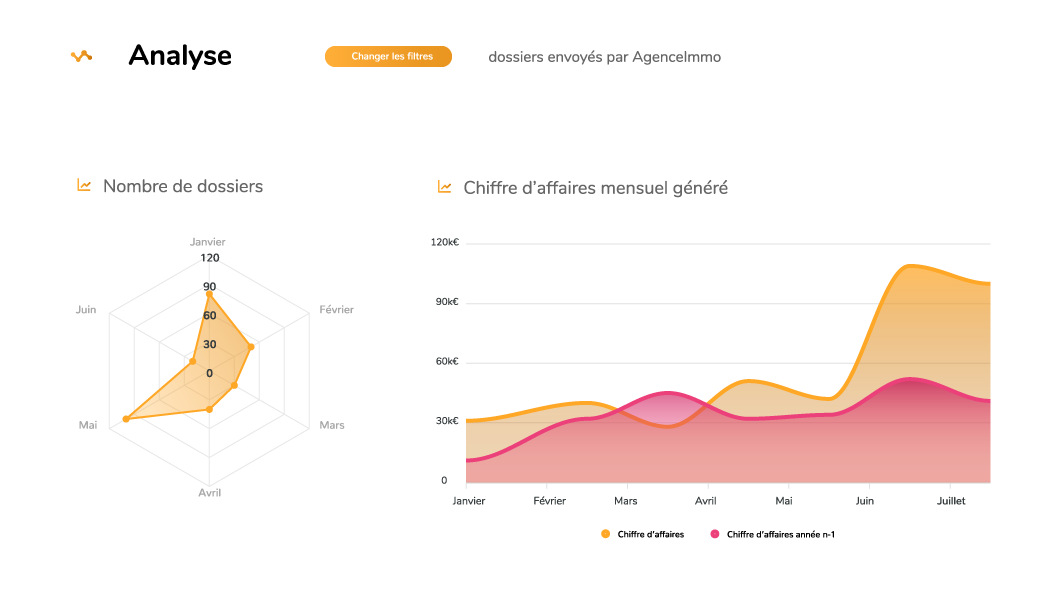Click the "30k€" y-axis label
Viewport: 1037px width, 616px height.
coord(447,421)
